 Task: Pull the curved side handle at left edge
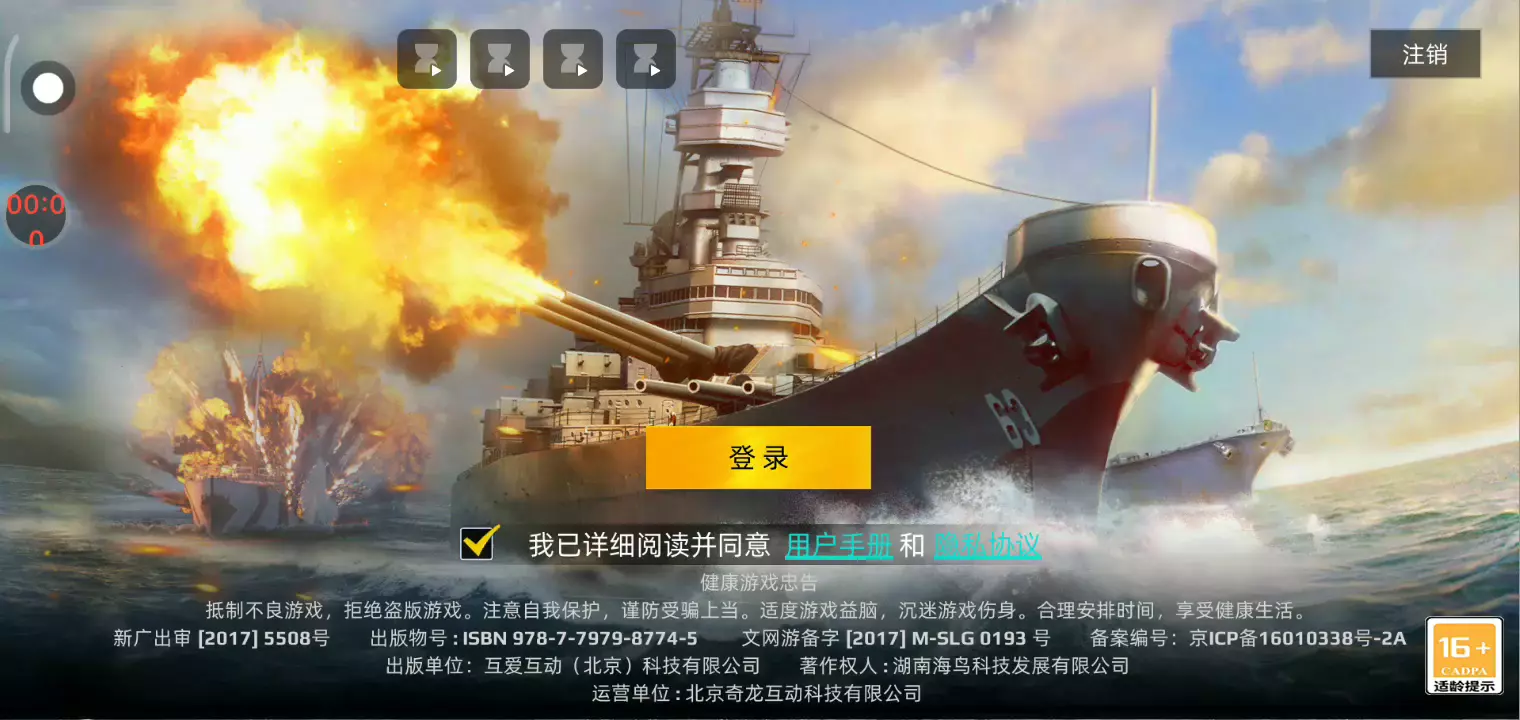point(8,85)
